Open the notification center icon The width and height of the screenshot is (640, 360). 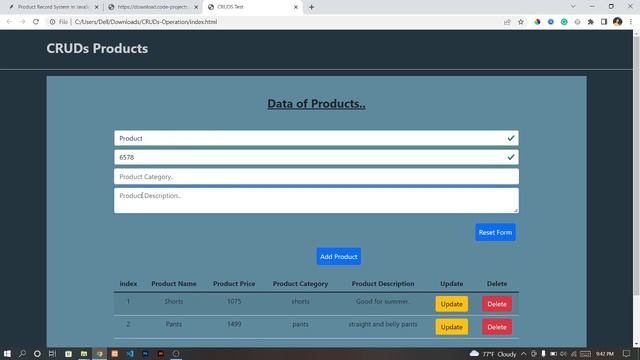(626, 354)
